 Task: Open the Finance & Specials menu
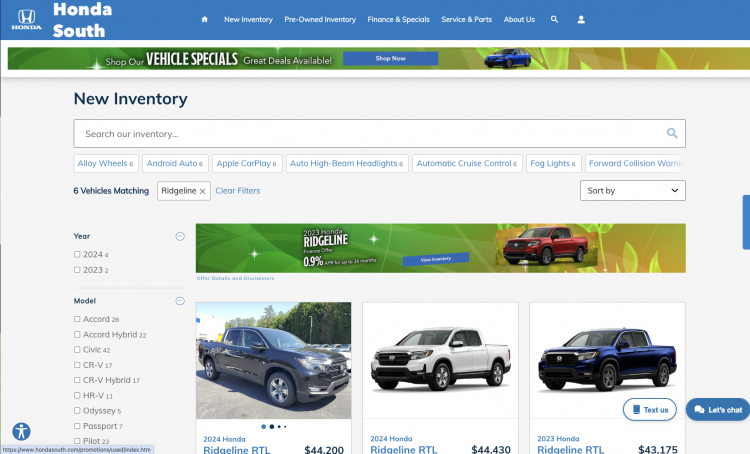pos(398,20)
